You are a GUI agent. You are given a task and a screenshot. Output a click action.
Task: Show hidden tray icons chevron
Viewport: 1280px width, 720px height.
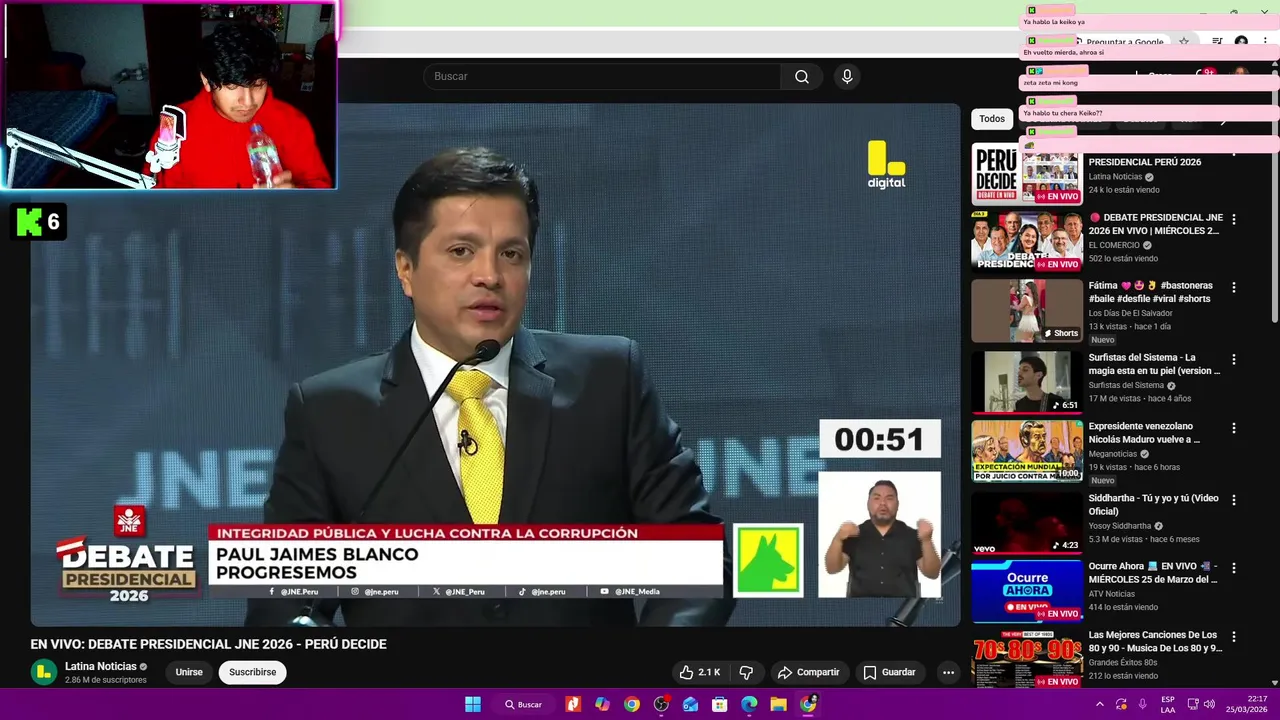(x=1100, y=704)
